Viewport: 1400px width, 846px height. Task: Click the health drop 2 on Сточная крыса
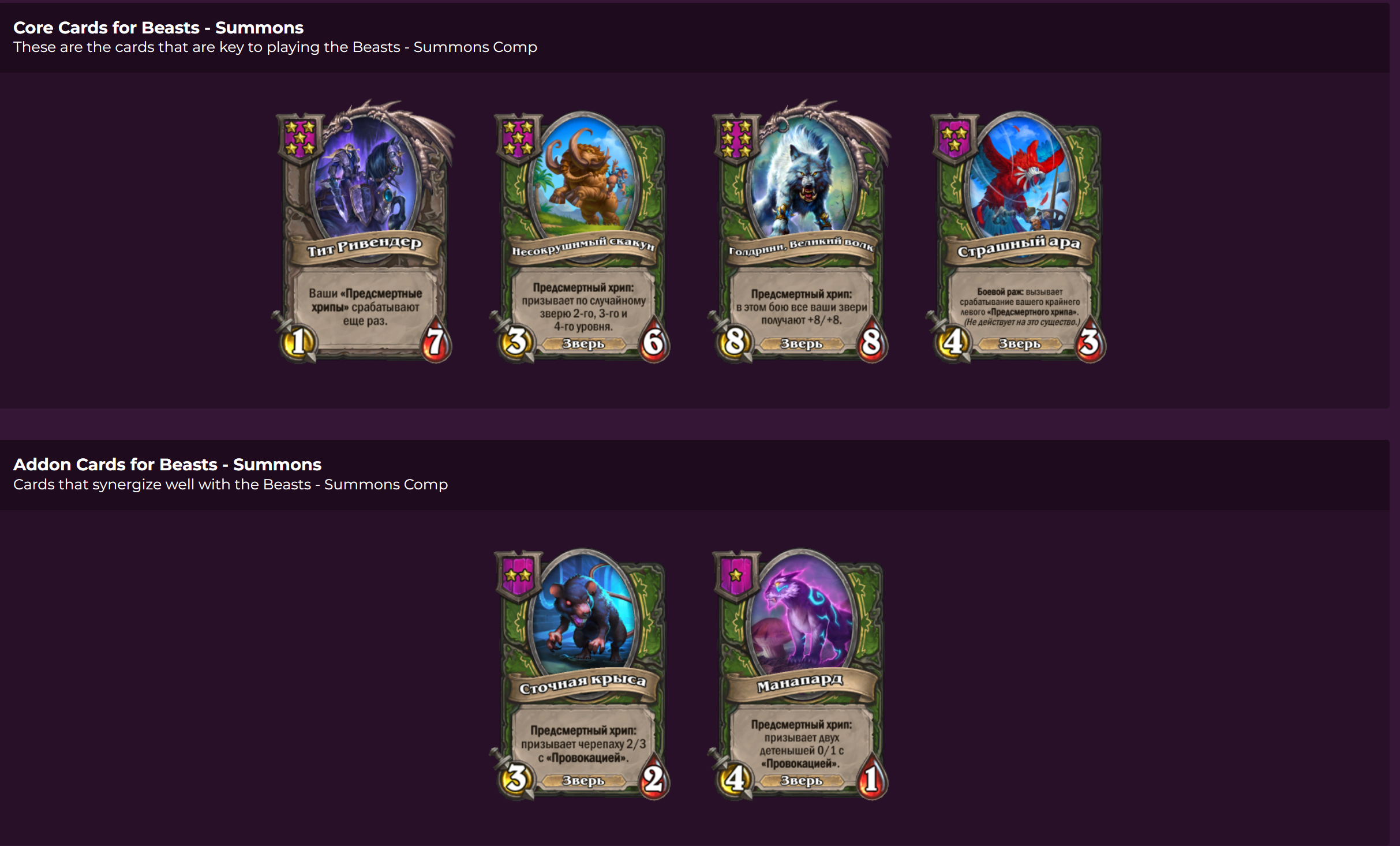pos(654,779)
